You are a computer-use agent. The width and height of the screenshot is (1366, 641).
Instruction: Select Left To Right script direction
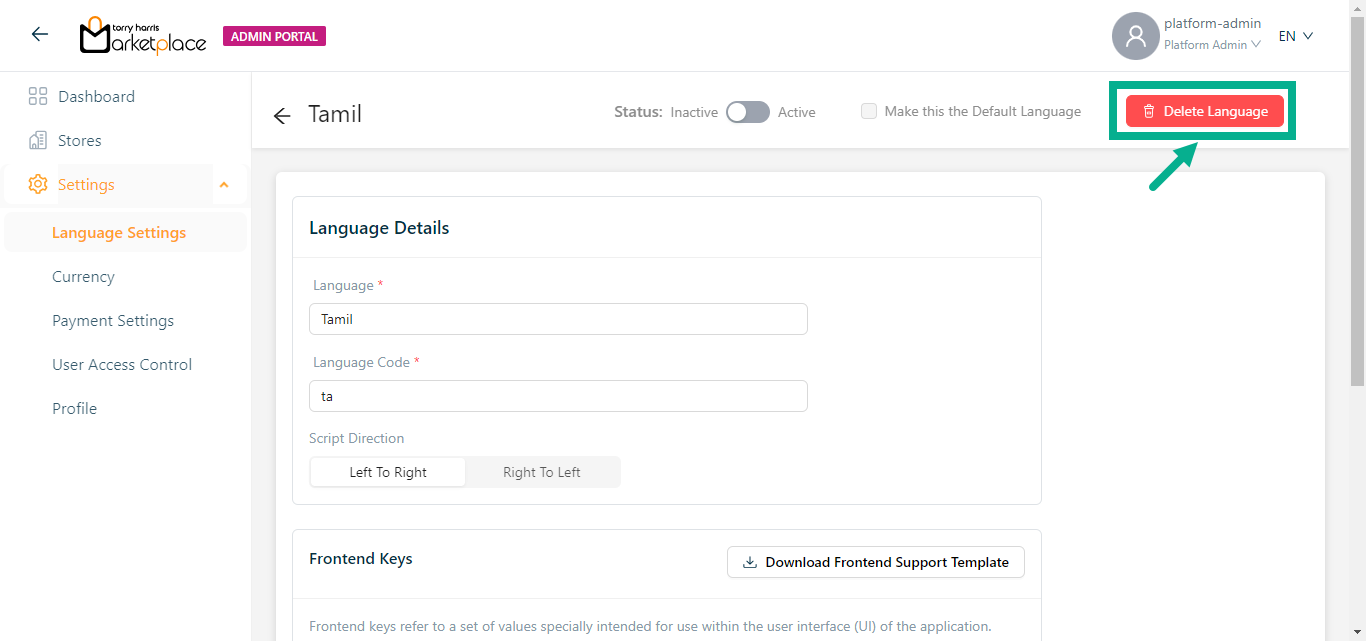tap(388, 472)
